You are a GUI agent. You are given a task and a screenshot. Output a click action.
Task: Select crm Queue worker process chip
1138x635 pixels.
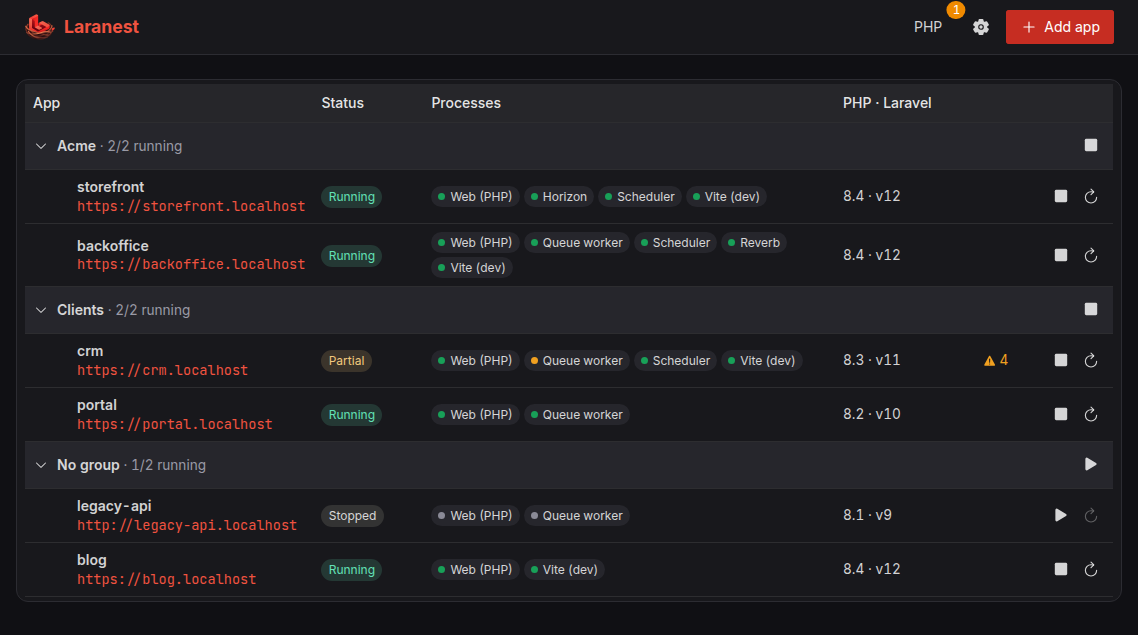577,361
